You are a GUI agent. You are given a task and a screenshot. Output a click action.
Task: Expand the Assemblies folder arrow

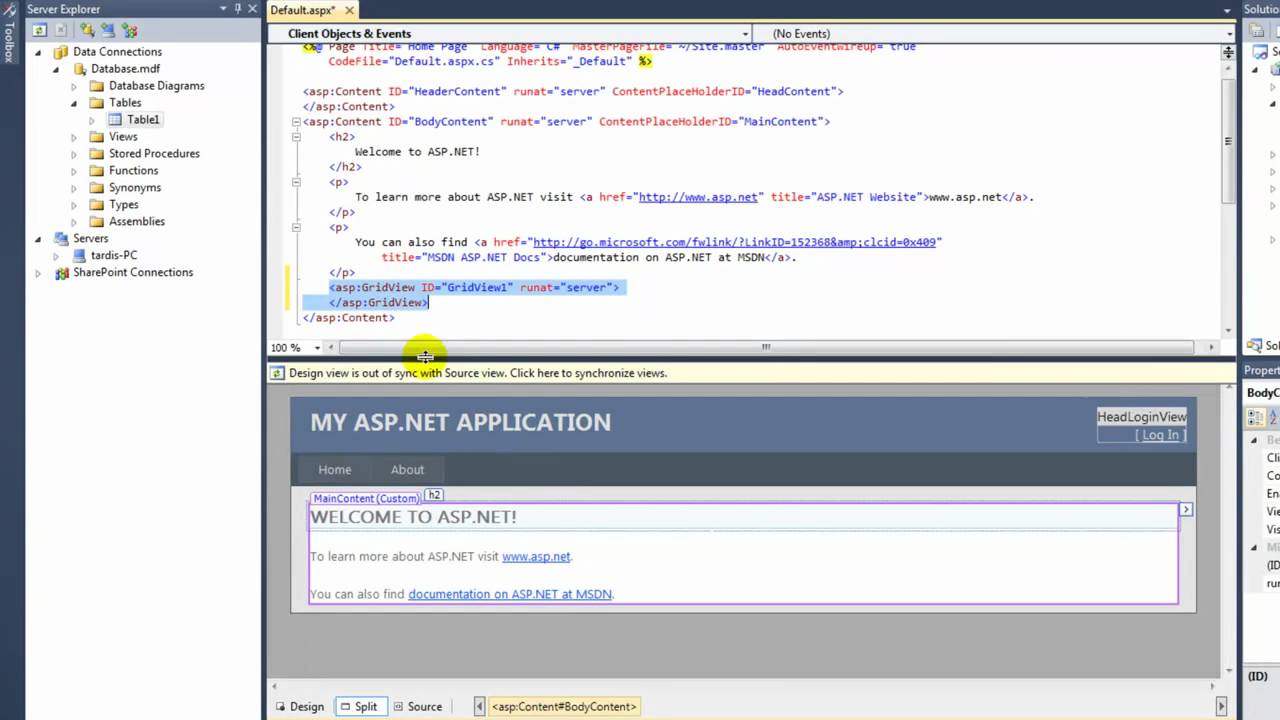click(74, 222)
